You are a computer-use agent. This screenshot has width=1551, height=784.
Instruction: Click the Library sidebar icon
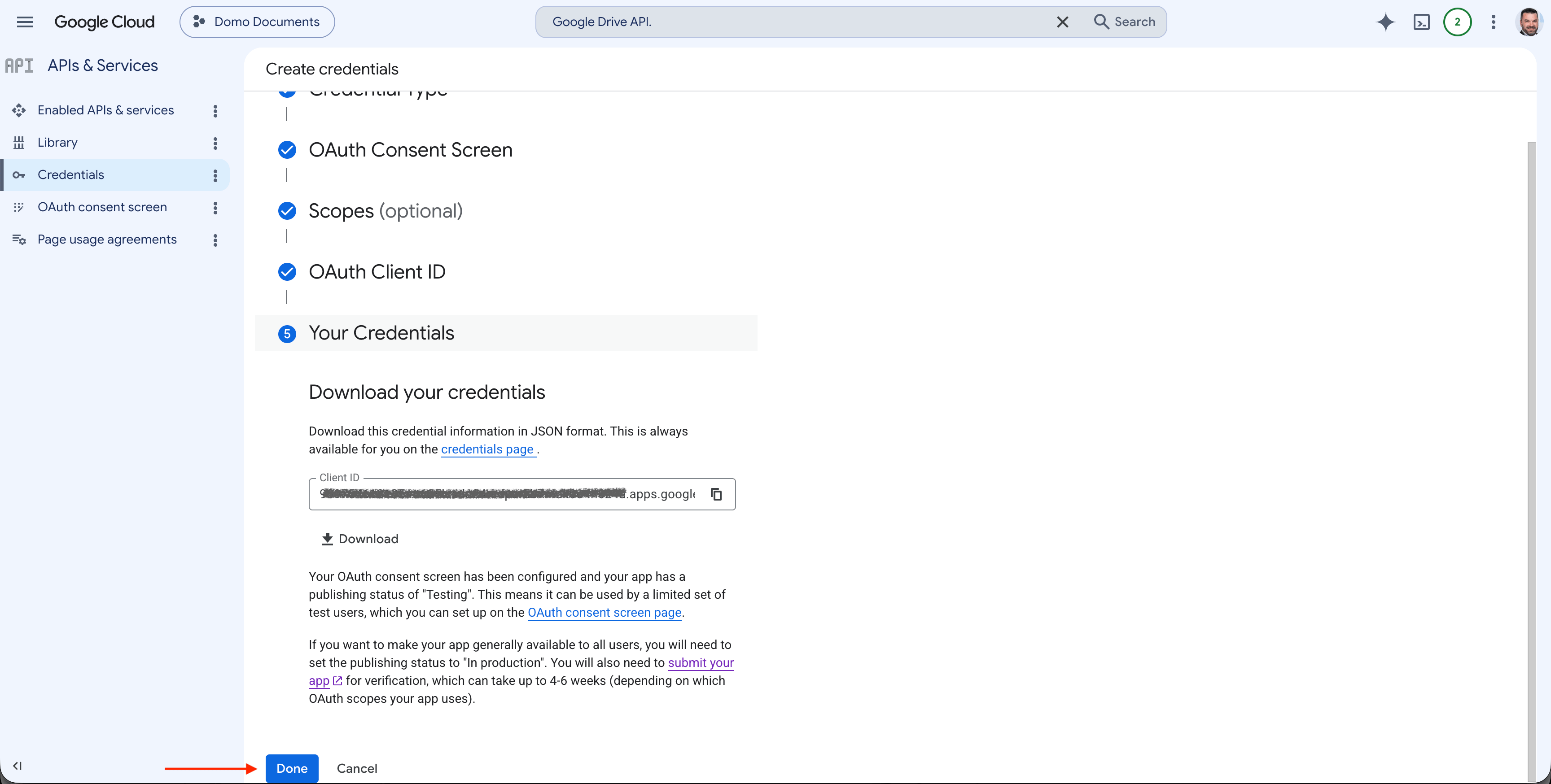[19, 143]
